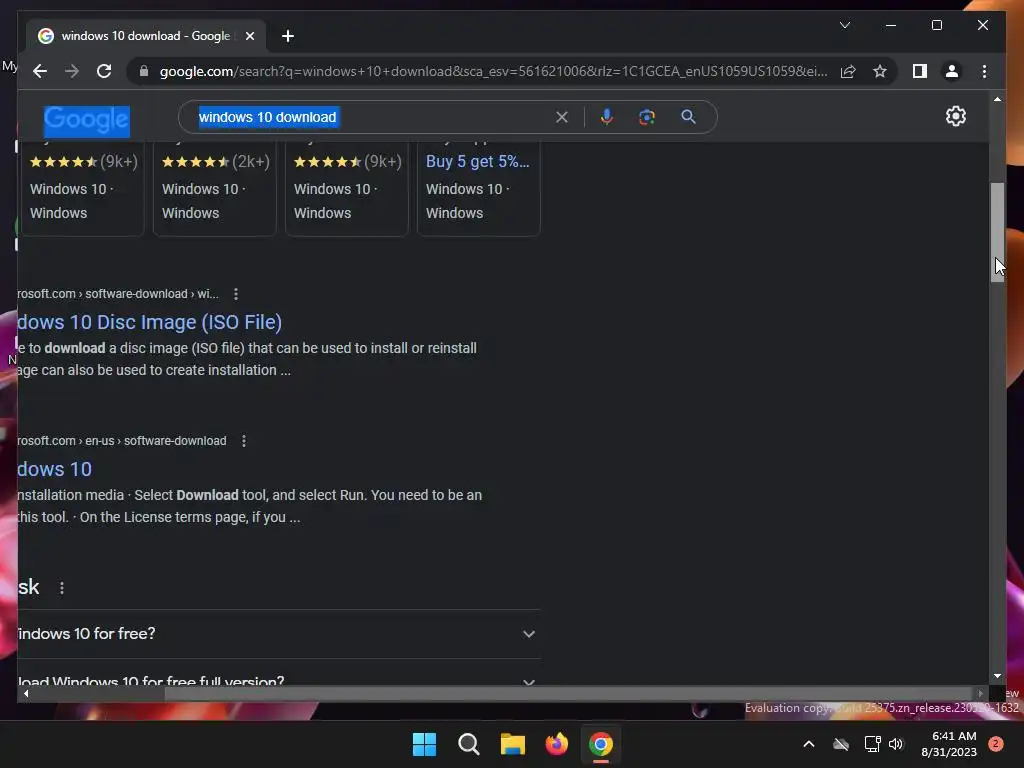Viewport: 1024px width, 768px height.
Task: Open the 'dows 10' Microsoft download result
Action: point(55,469)
